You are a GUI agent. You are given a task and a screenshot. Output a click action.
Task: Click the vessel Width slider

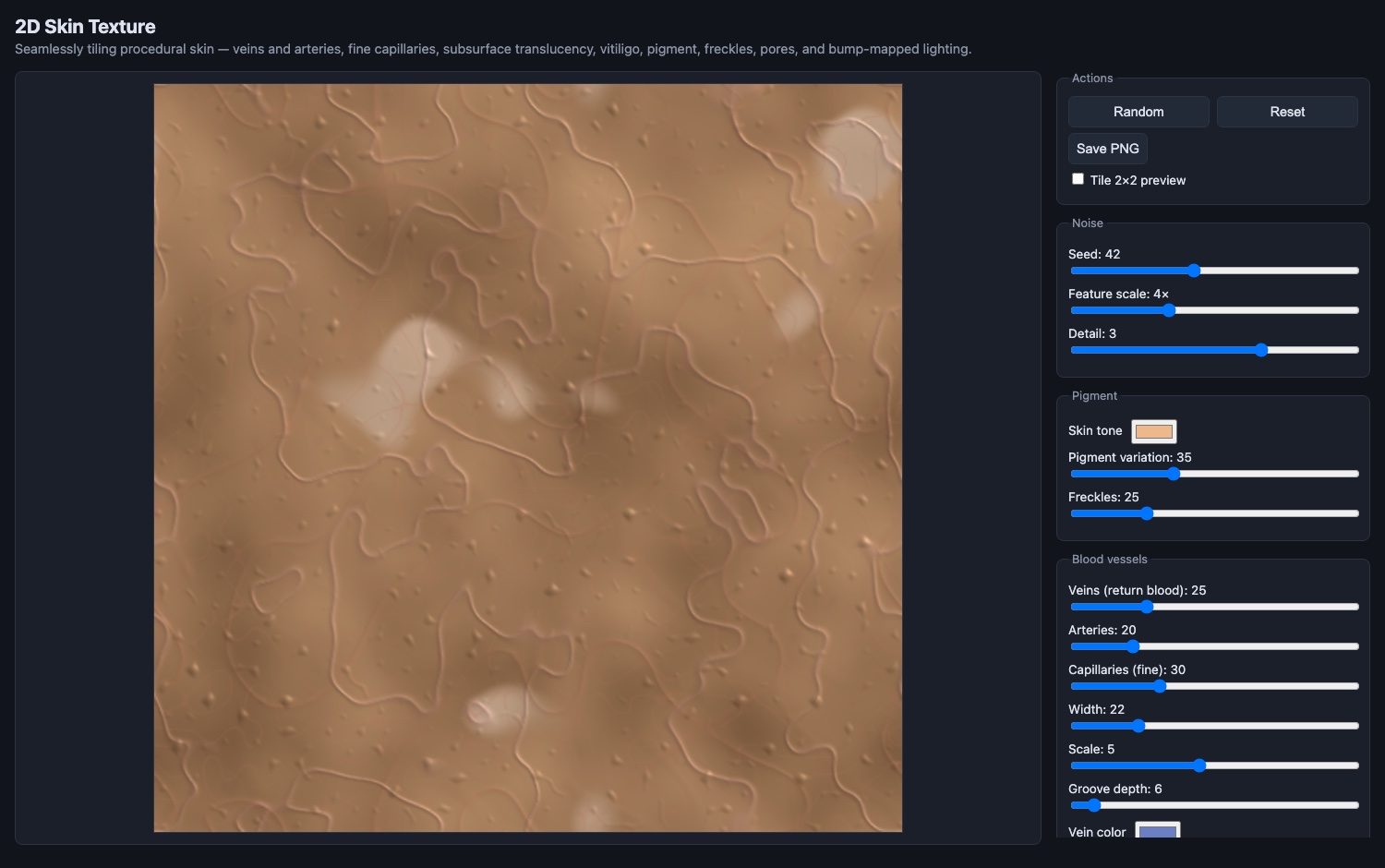point(1214,726)
